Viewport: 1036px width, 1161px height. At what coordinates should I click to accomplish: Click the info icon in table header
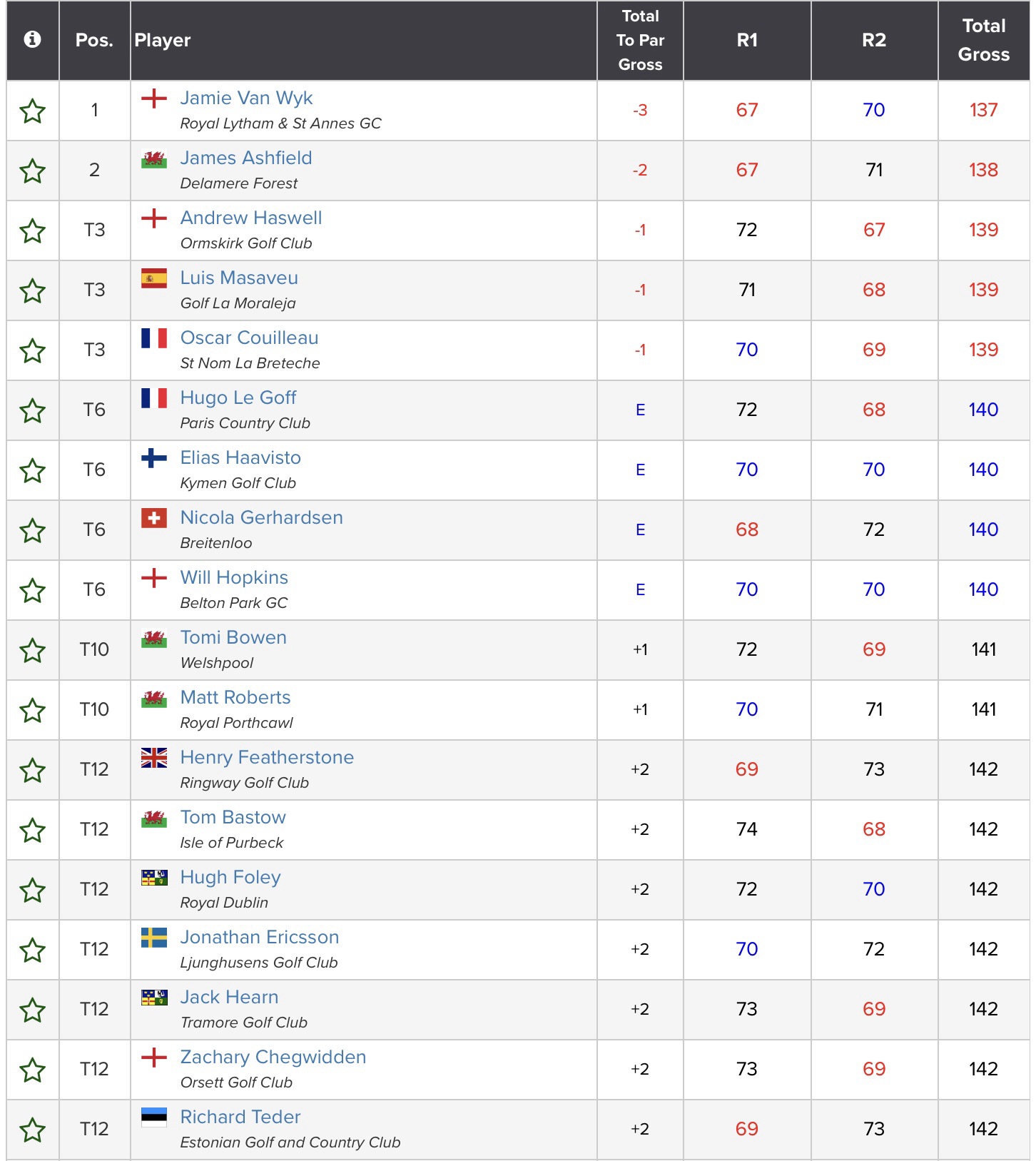[32, 39]
